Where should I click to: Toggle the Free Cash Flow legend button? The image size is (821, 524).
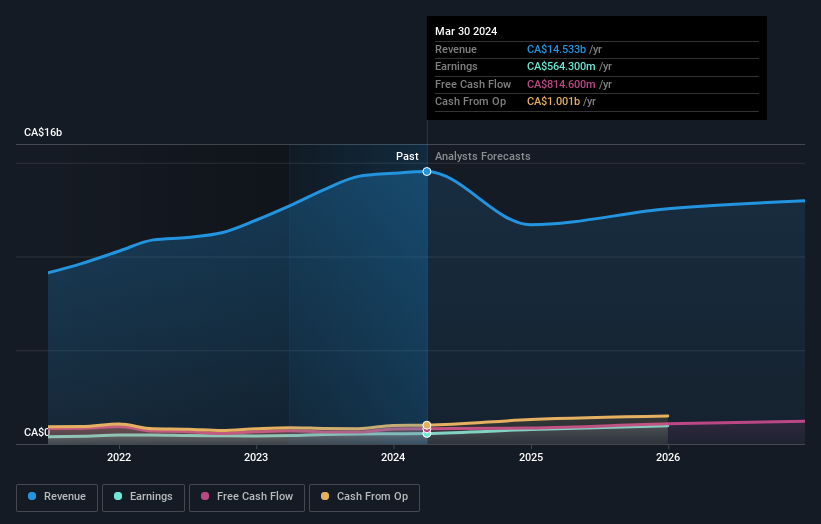point(247,497)
